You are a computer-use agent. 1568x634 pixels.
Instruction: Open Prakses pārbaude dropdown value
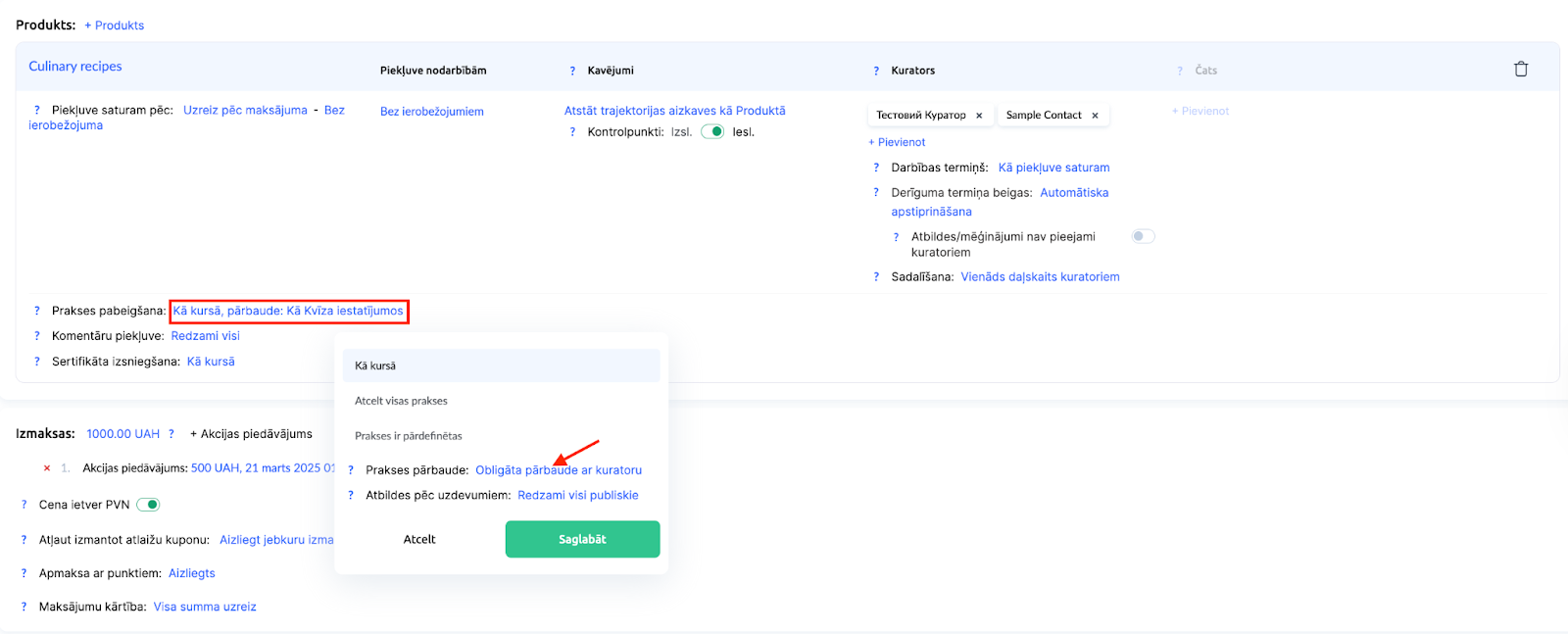[558, 470]
